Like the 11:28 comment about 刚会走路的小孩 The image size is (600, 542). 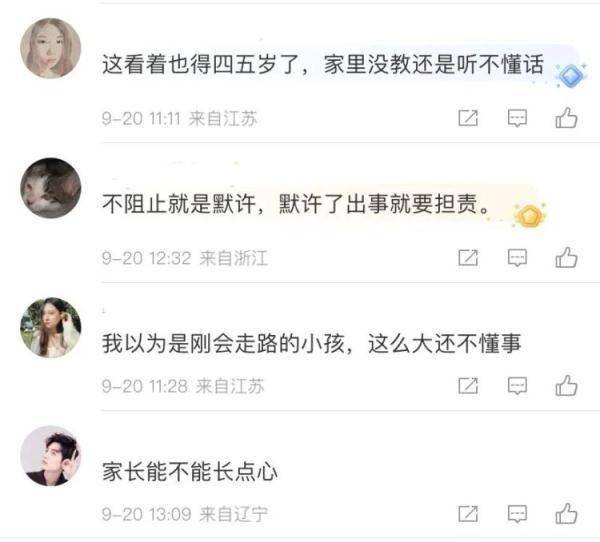[x=566, y=385]
